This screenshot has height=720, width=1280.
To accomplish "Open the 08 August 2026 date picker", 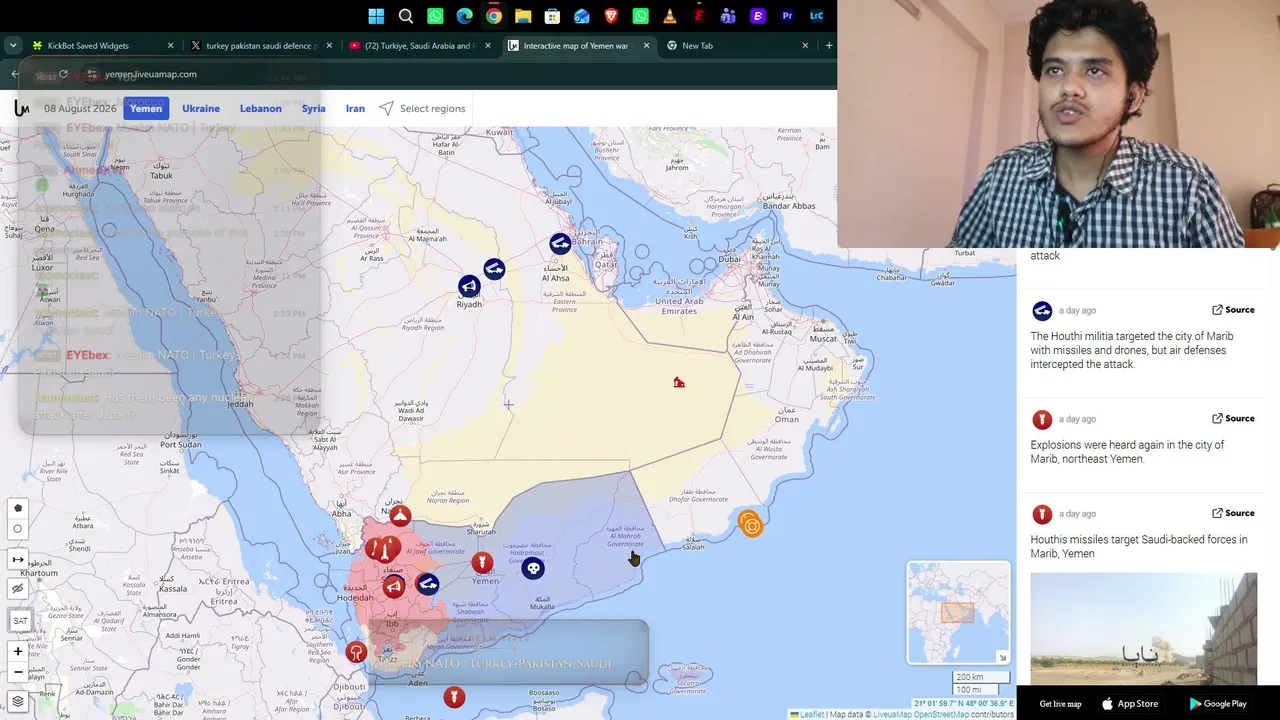I will 80,108.
